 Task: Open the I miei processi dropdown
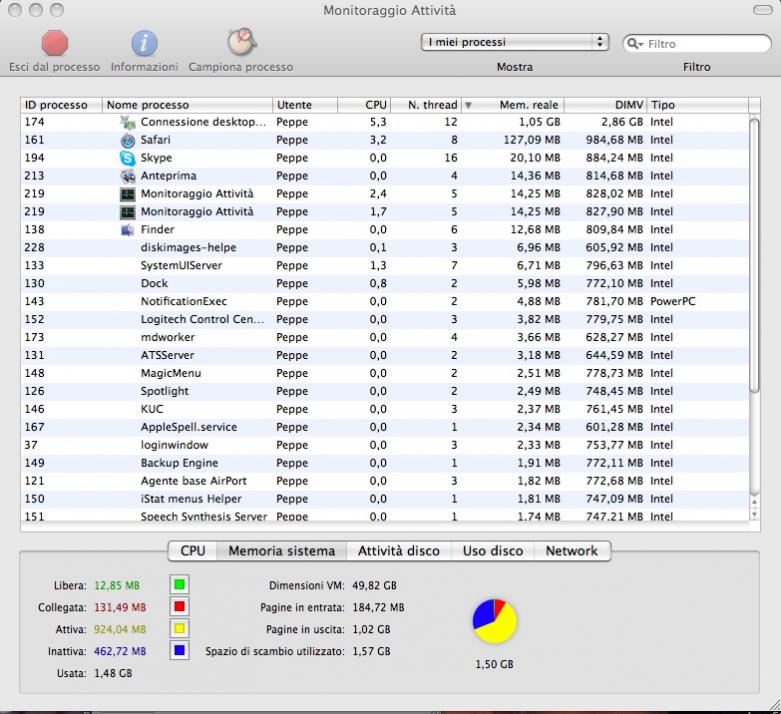click(515, 42)
